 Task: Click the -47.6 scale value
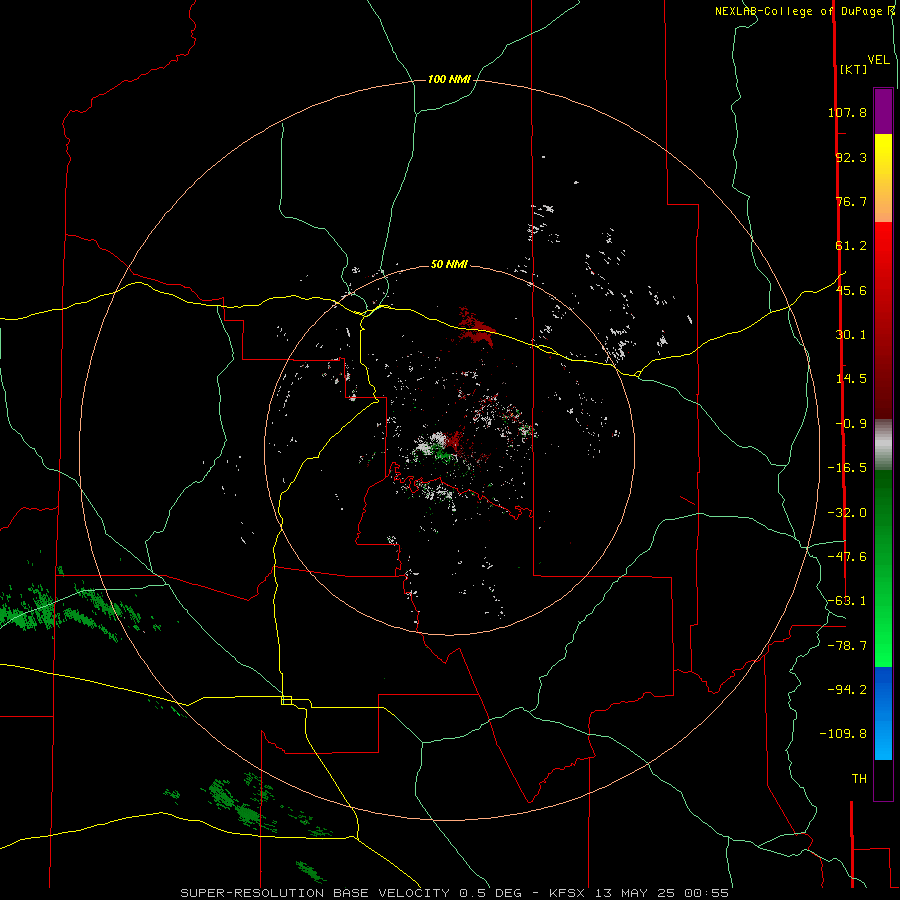tap(847, 557)
